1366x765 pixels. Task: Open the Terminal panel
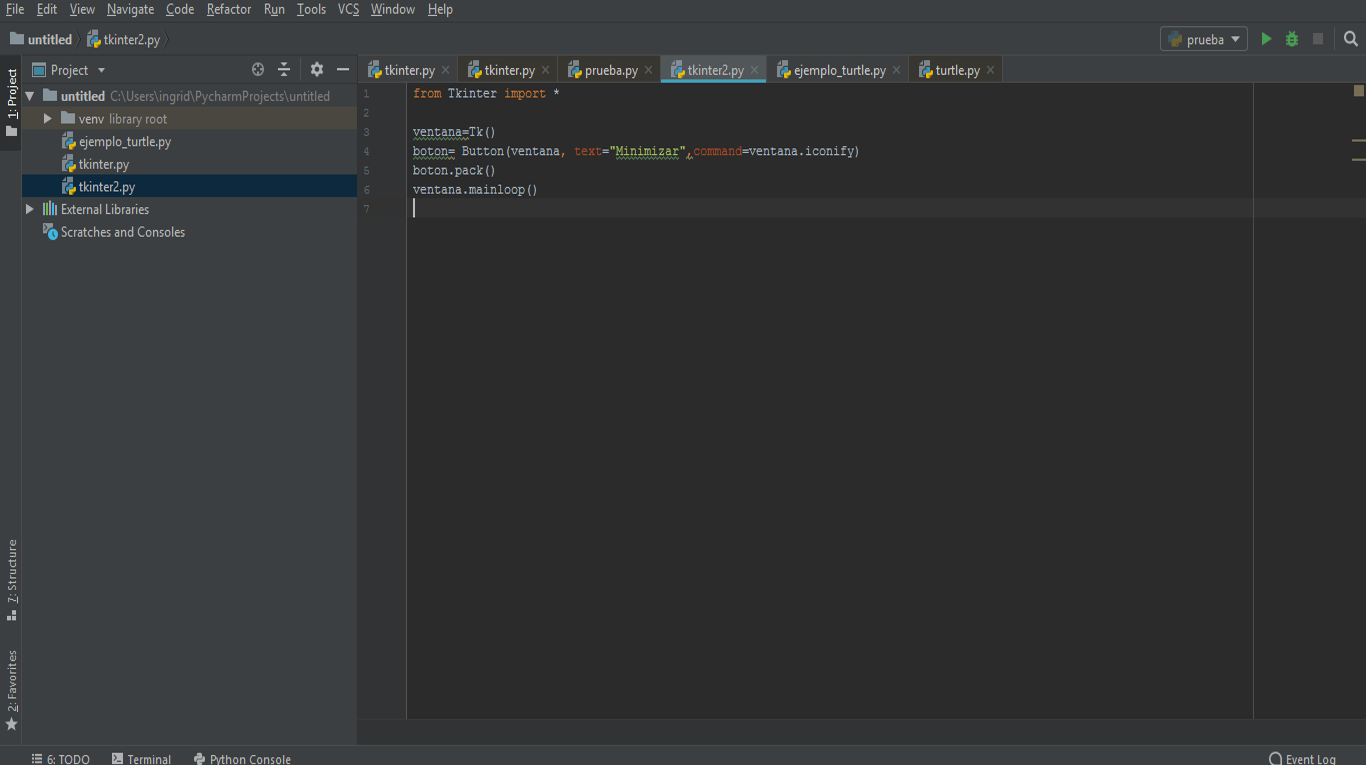tap(141, 759)
